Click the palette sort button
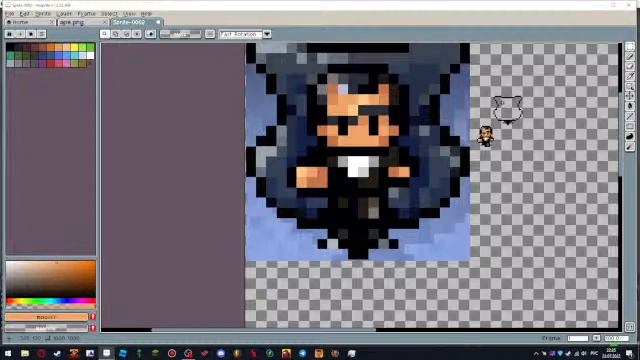Screen dimensions: 640x360 [x=20, y=34]
